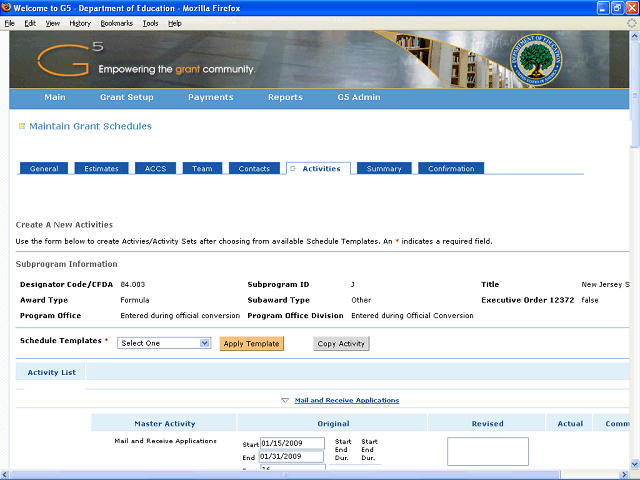640x480 pixels.
Task: Click the Maintain Grant Schedules heading icon
Action: tap(22, 126)
